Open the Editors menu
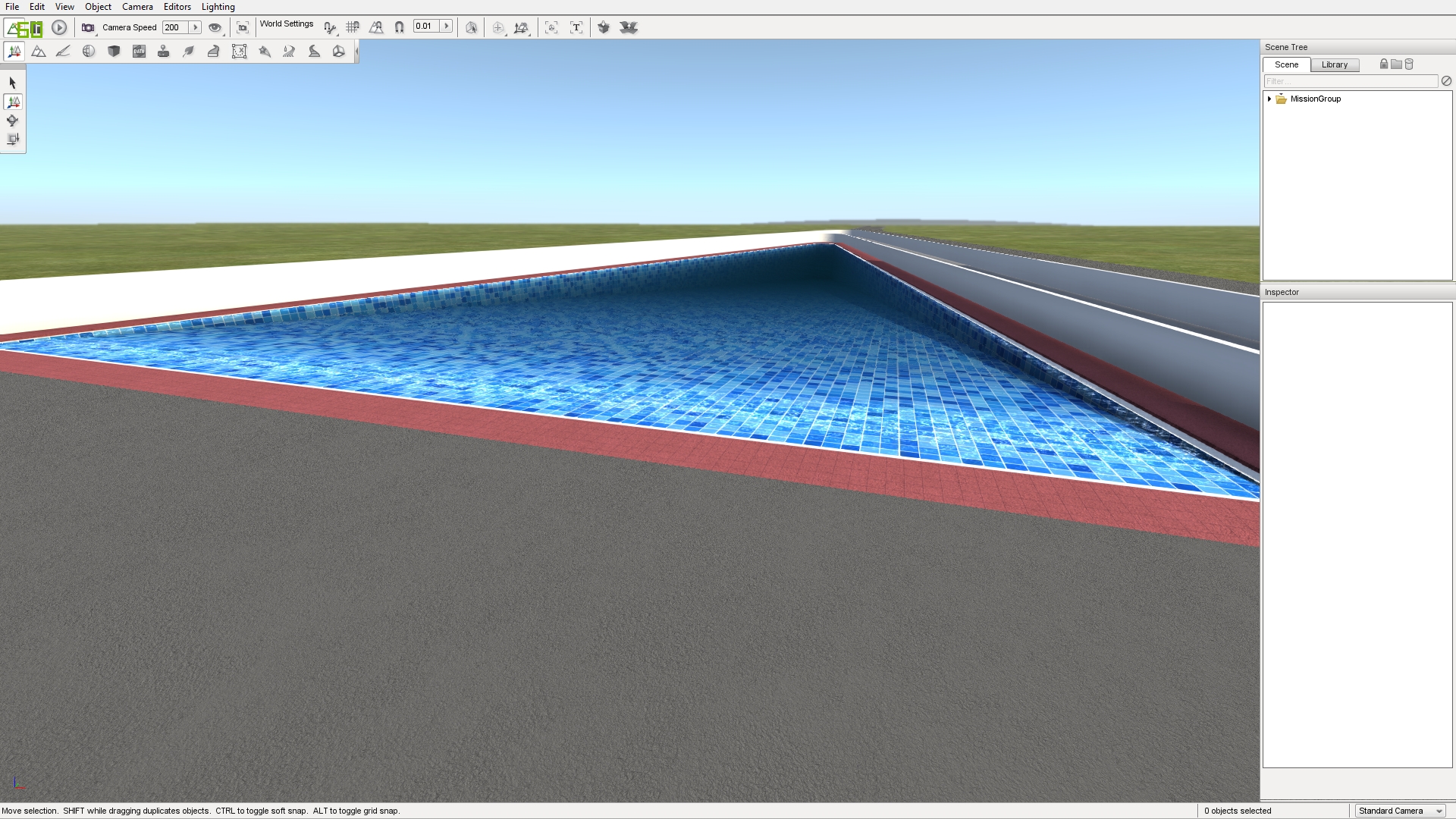This screenshot has height=819, width=1456. [177, 7]
